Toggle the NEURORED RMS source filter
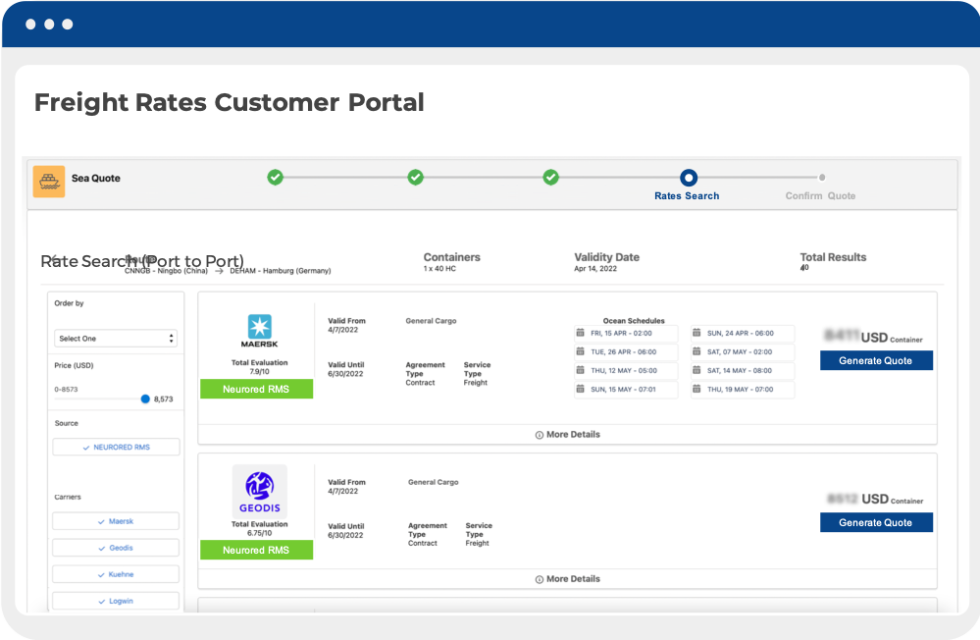980x640 pixels. coord(116,446)
